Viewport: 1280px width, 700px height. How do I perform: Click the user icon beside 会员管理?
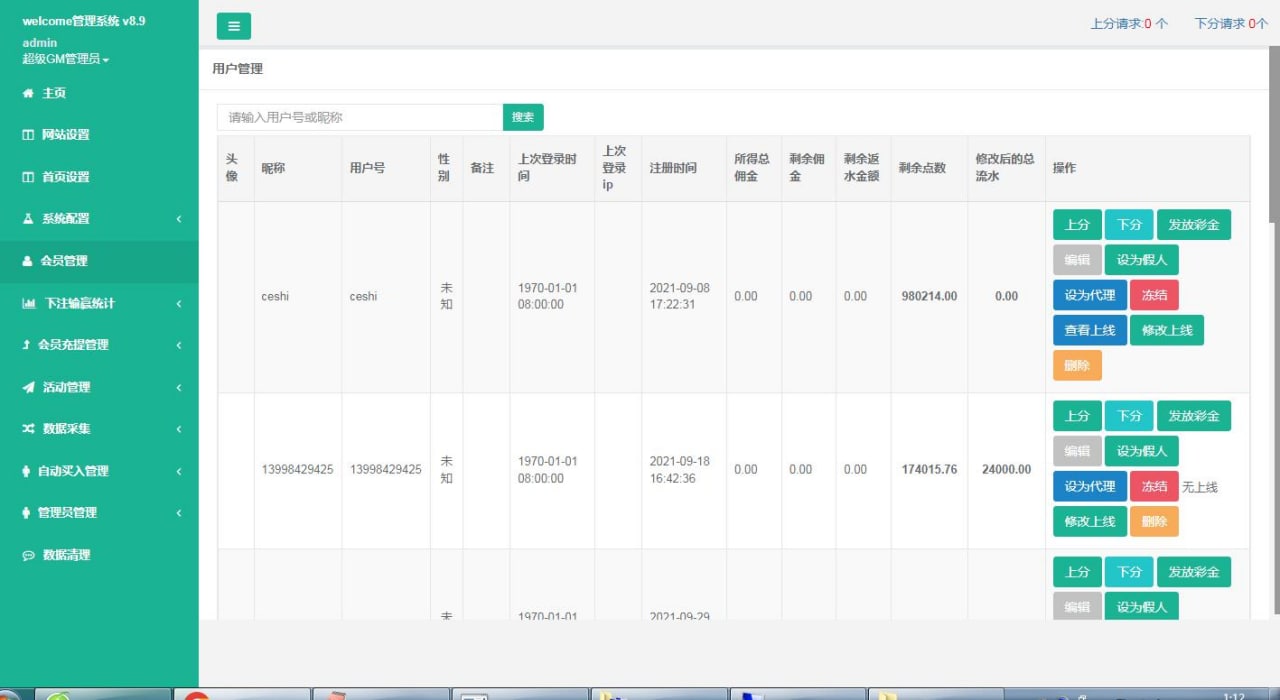[28, 261]
